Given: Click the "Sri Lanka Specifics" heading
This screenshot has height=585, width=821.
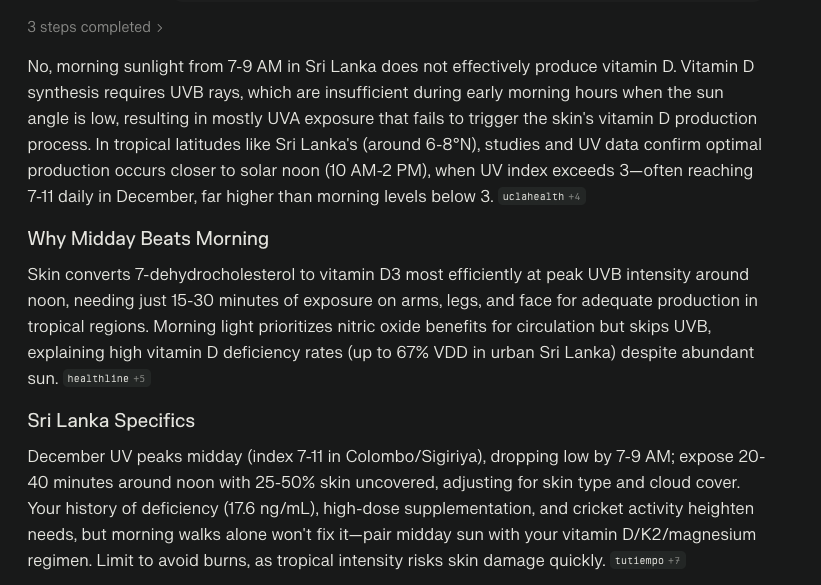Looking at the screenshot, I should [111, 421].
